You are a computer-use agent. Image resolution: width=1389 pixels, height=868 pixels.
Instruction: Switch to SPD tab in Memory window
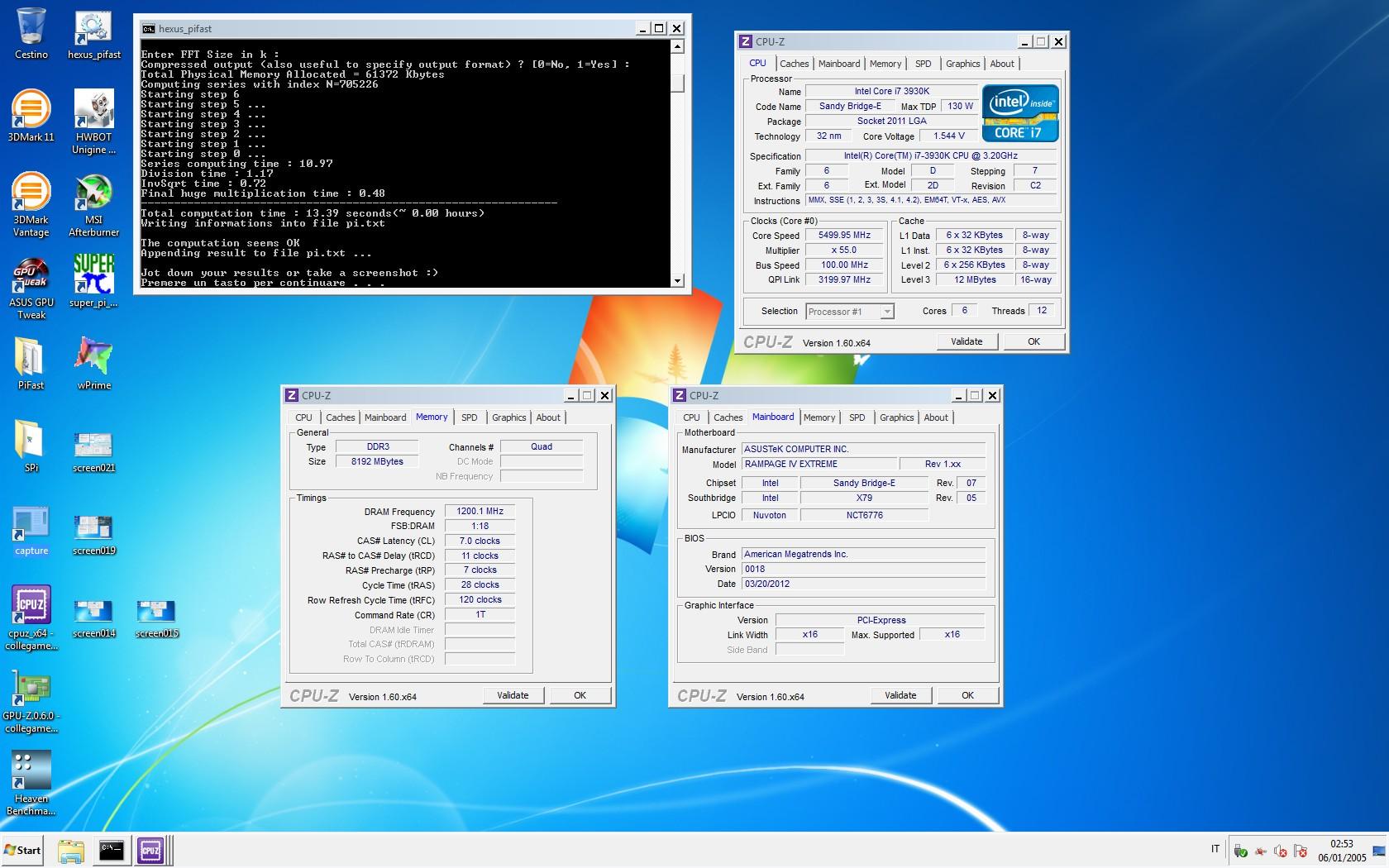(x=470, y=417)
